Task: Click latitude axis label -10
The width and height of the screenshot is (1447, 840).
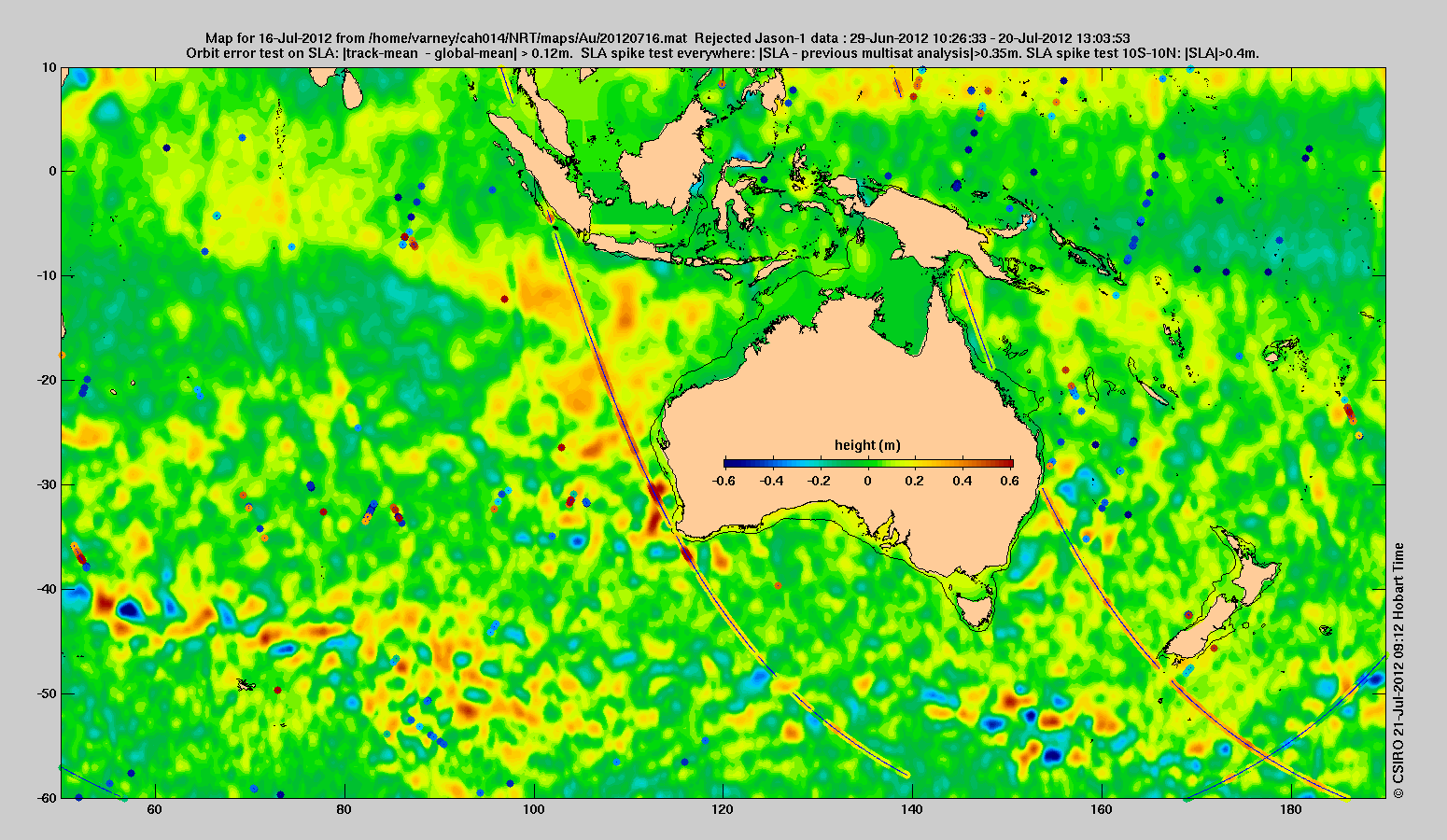Action: (x=47, y=275)
